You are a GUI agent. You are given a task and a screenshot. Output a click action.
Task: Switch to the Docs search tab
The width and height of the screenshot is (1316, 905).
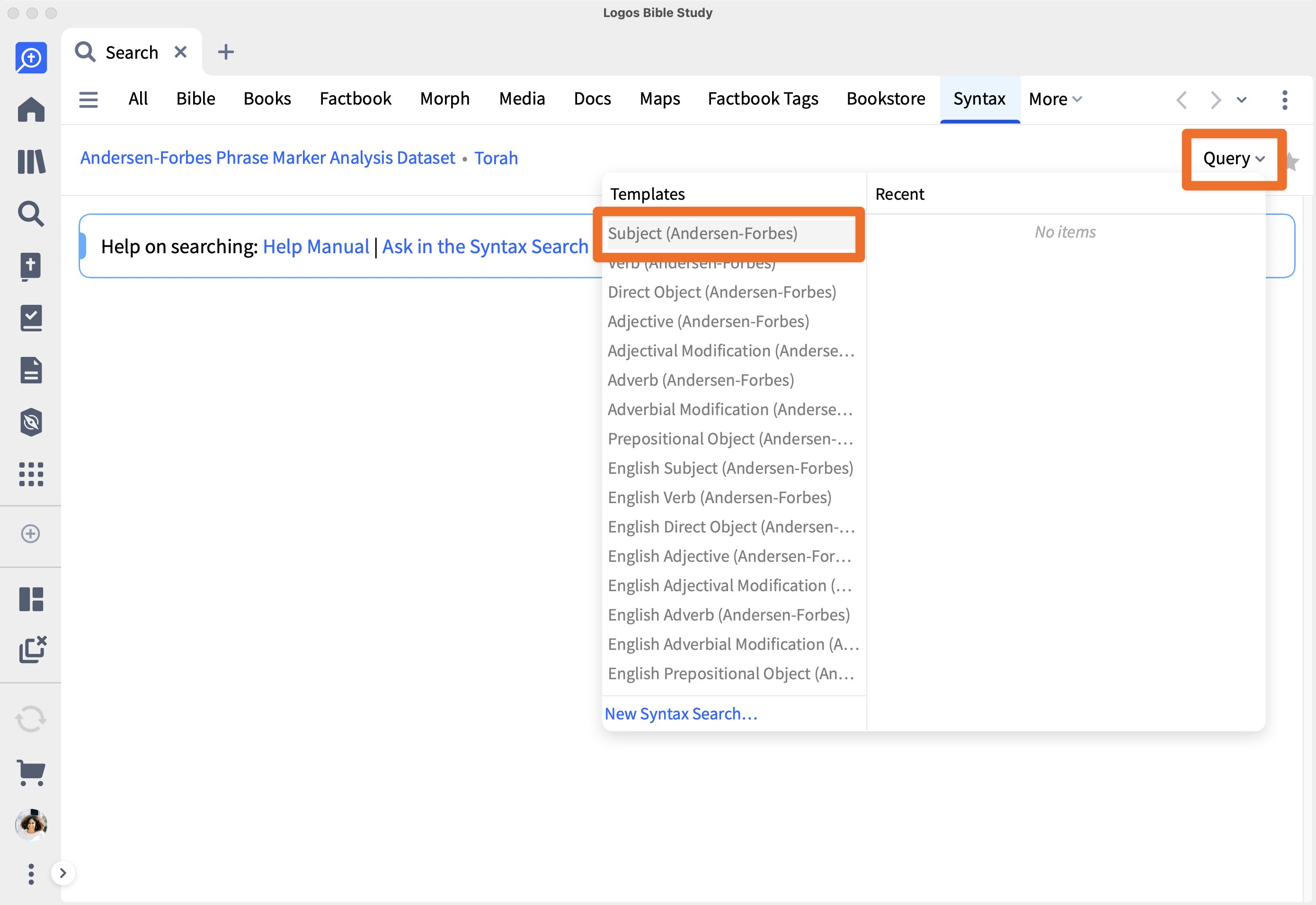pos(592,98)
